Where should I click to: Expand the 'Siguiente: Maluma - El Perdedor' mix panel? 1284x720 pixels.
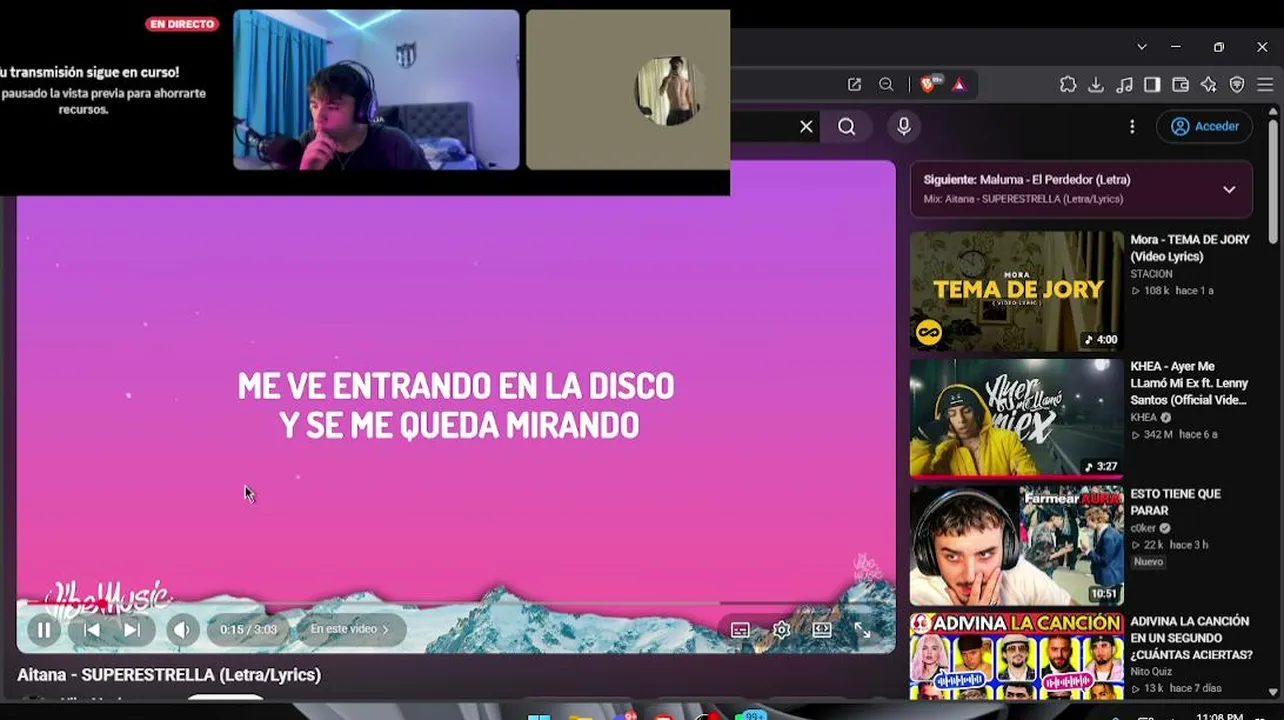[x=1229, y=189]
